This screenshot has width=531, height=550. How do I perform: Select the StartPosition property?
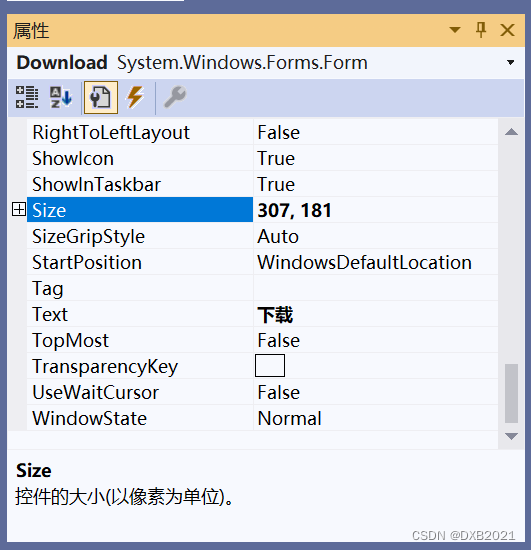pyautogui.click(x=140, y=262)
